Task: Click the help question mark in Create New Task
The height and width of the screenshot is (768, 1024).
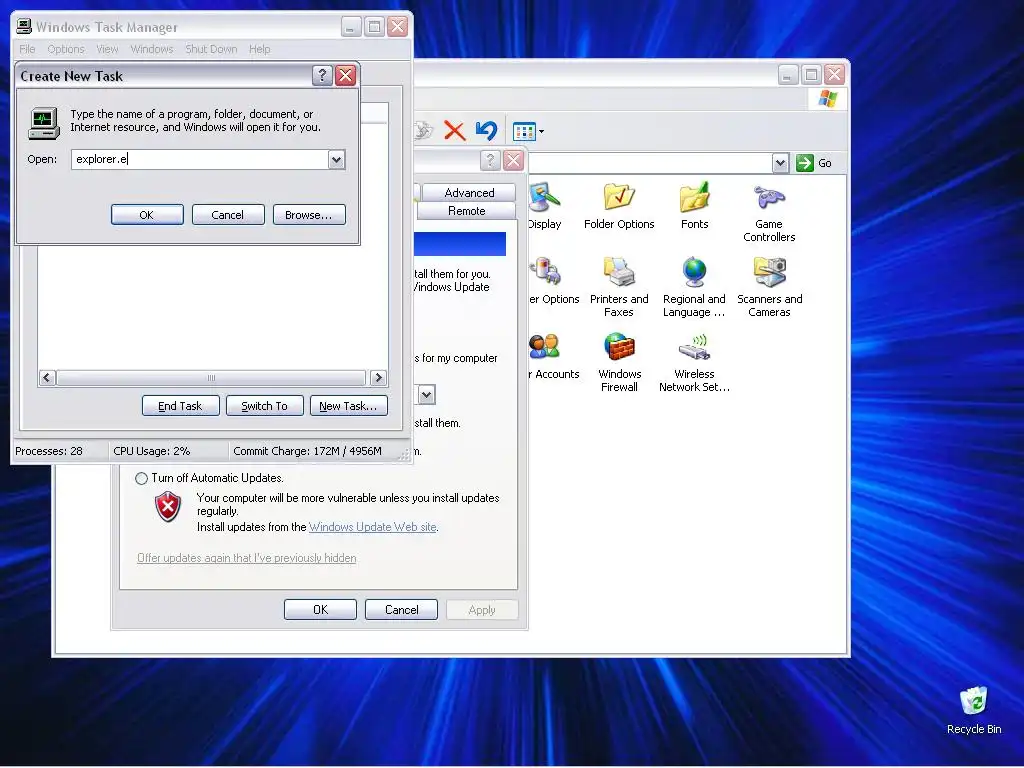Action: (322, 76)
